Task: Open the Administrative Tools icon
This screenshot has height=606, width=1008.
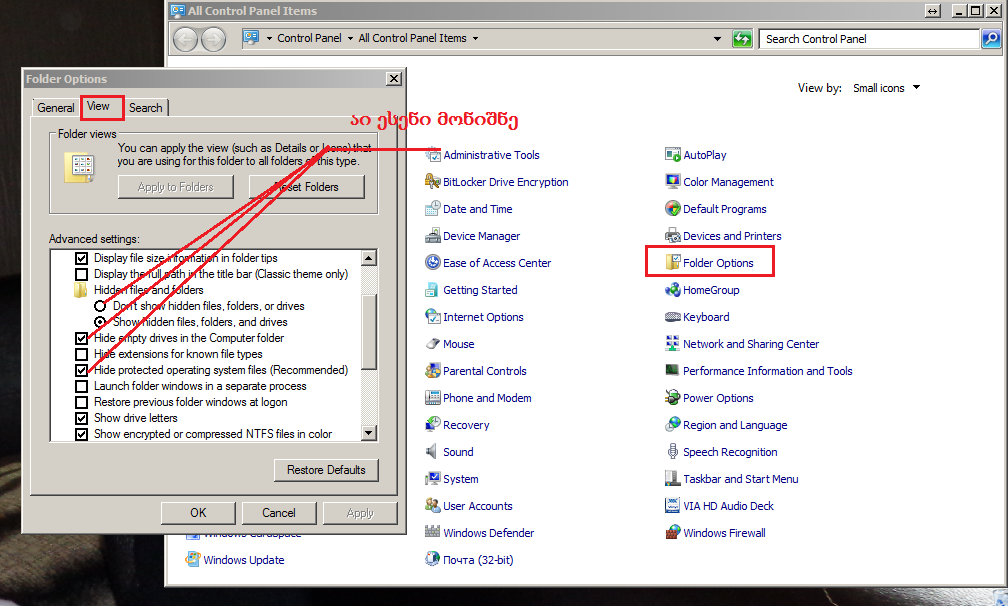Action: (433, 155)
